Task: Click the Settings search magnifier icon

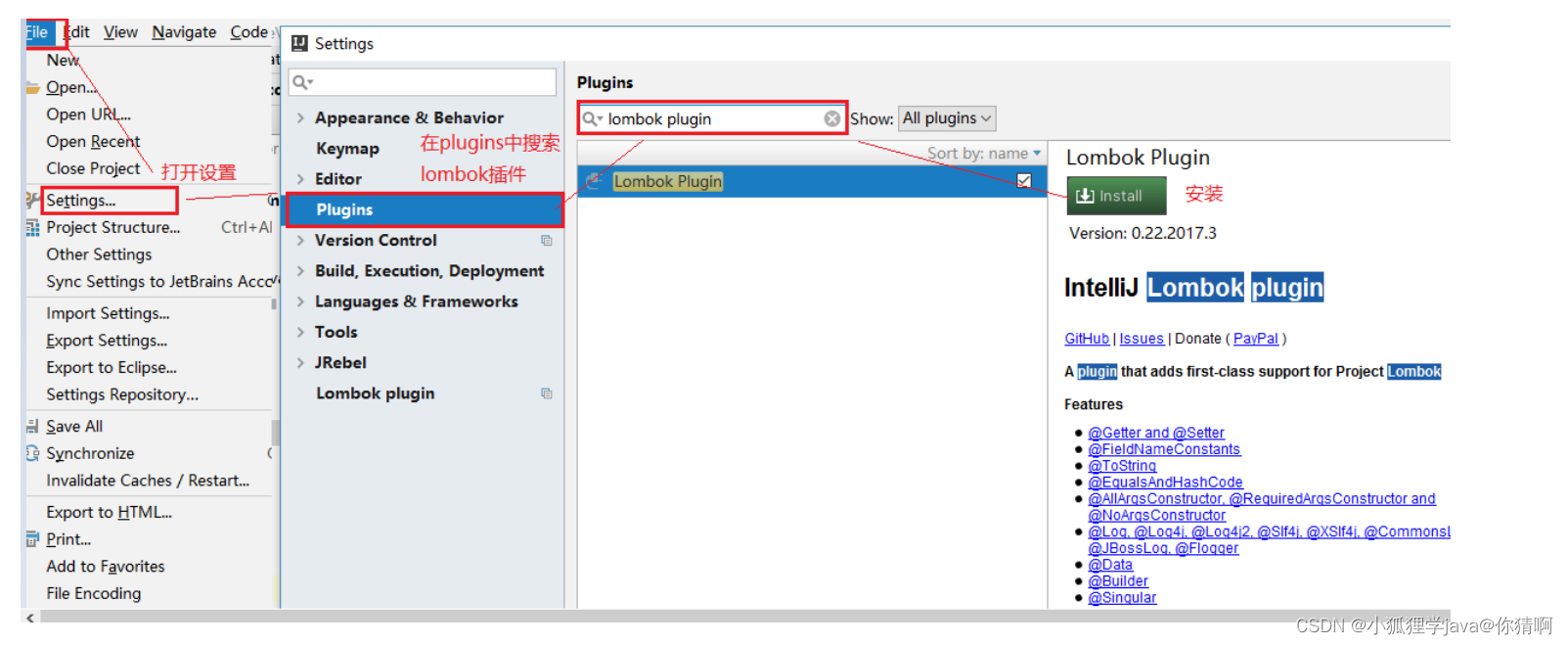Action: (302, 82)
